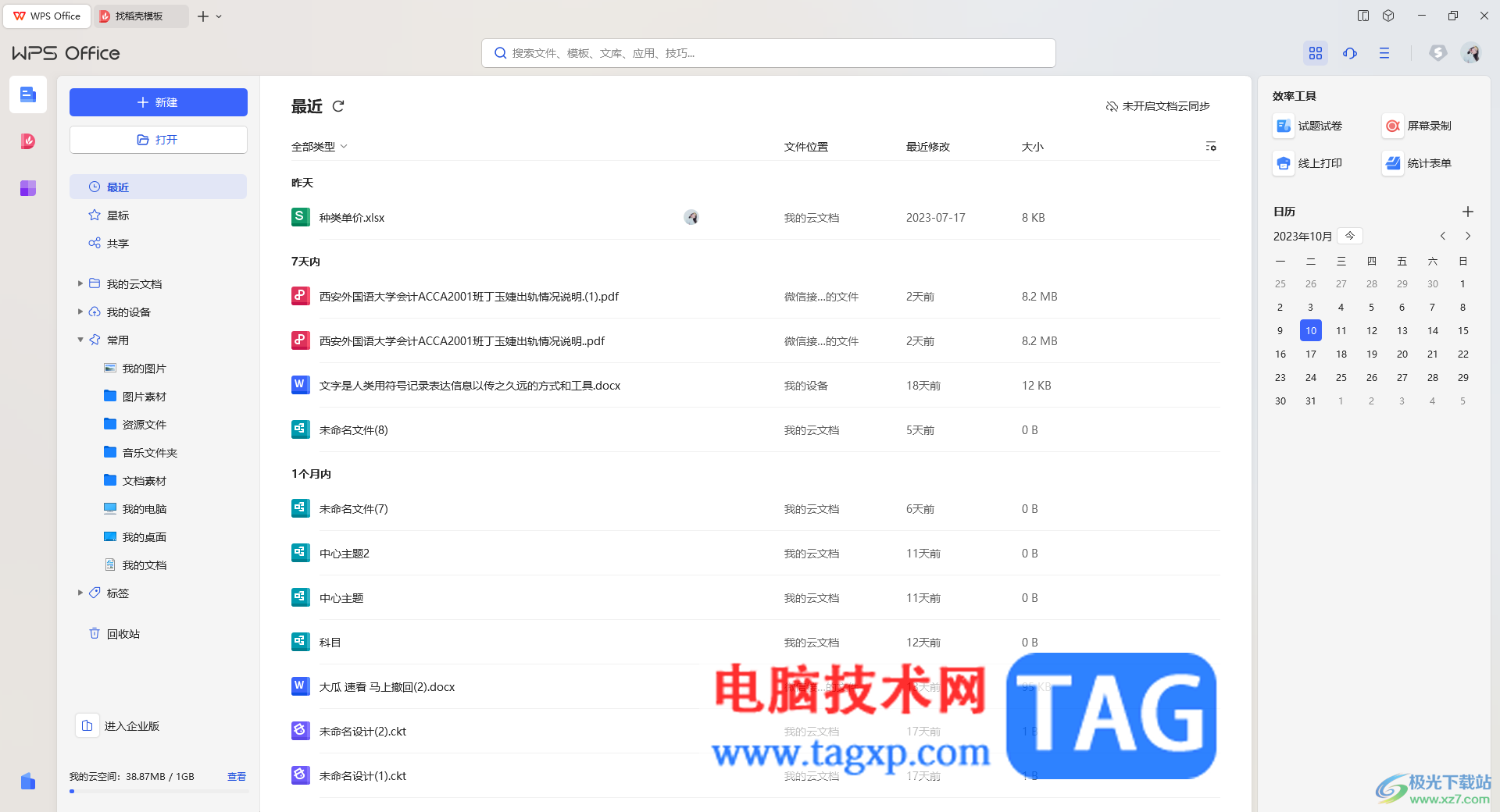Click the split-window layout icon in title bar
This screenshot has width=1500, height=812.
(x=1363, y=16)
